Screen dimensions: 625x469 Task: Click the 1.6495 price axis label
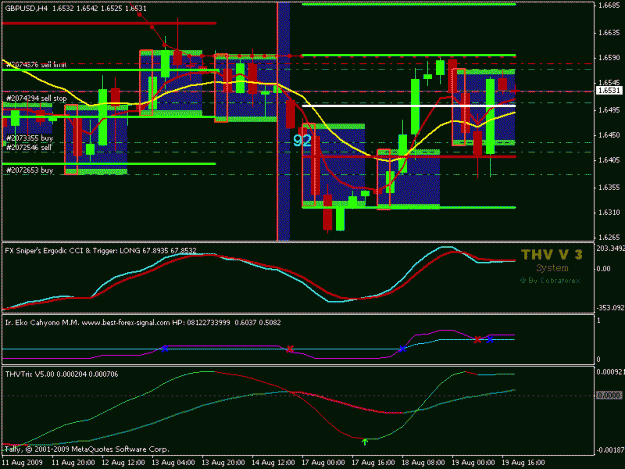point(609,110)
